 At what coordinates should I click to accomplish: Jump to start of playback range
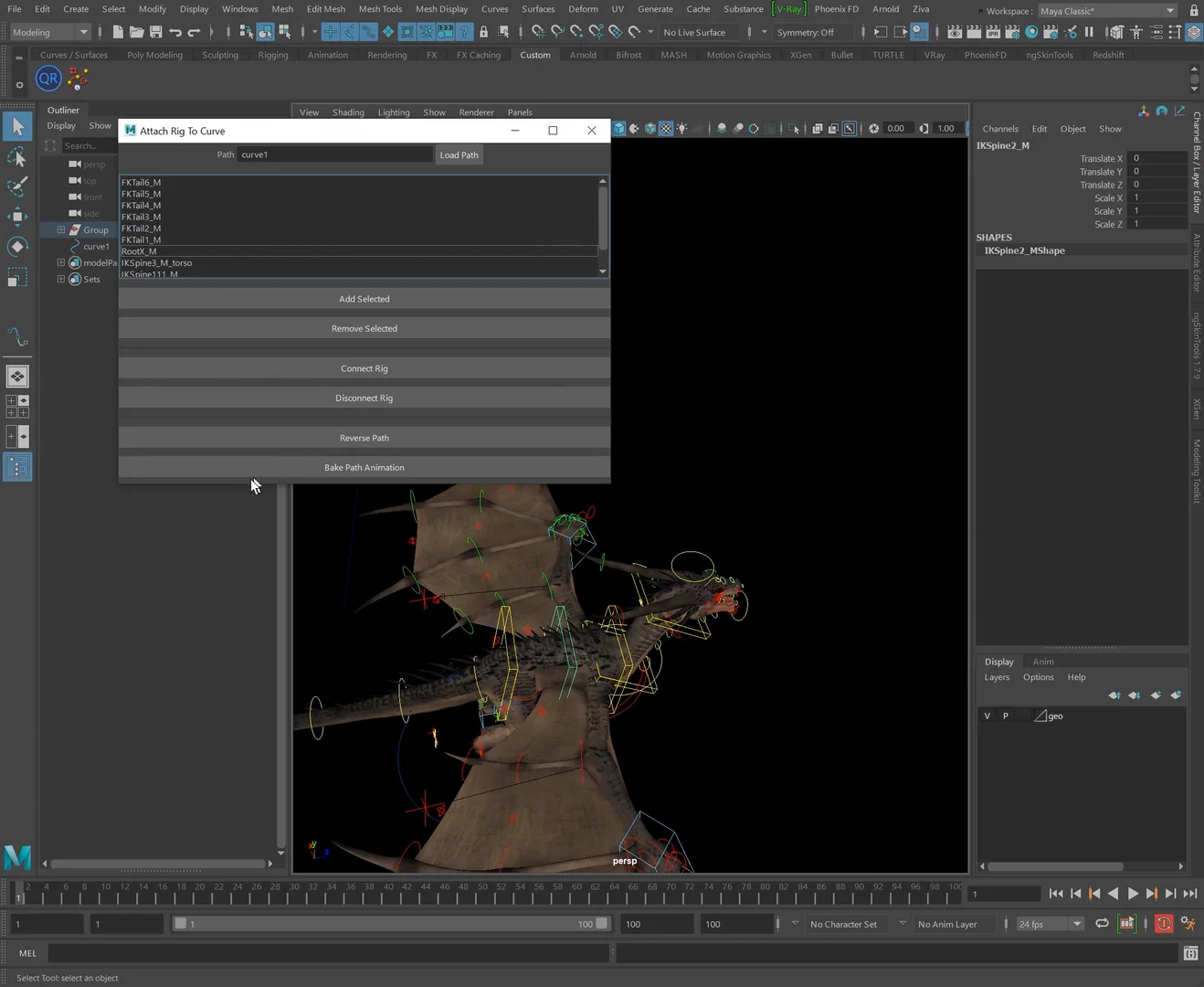1056,894
